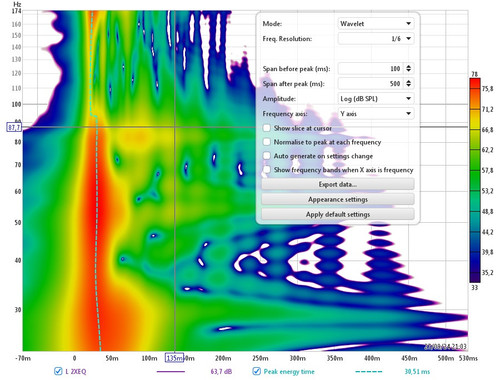500x380 pixels.
Task: Click the 63,7 dB readout value
Action: (x=221, y=371)
